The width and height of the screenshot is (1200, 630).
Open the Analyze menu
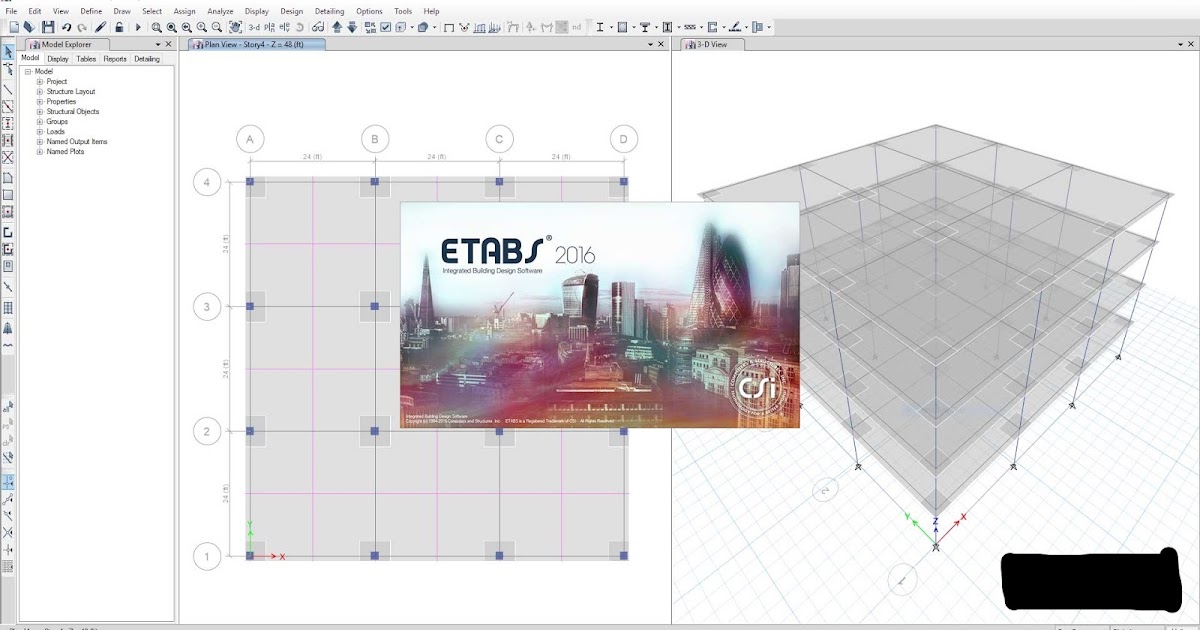click(x=220, y=10)
